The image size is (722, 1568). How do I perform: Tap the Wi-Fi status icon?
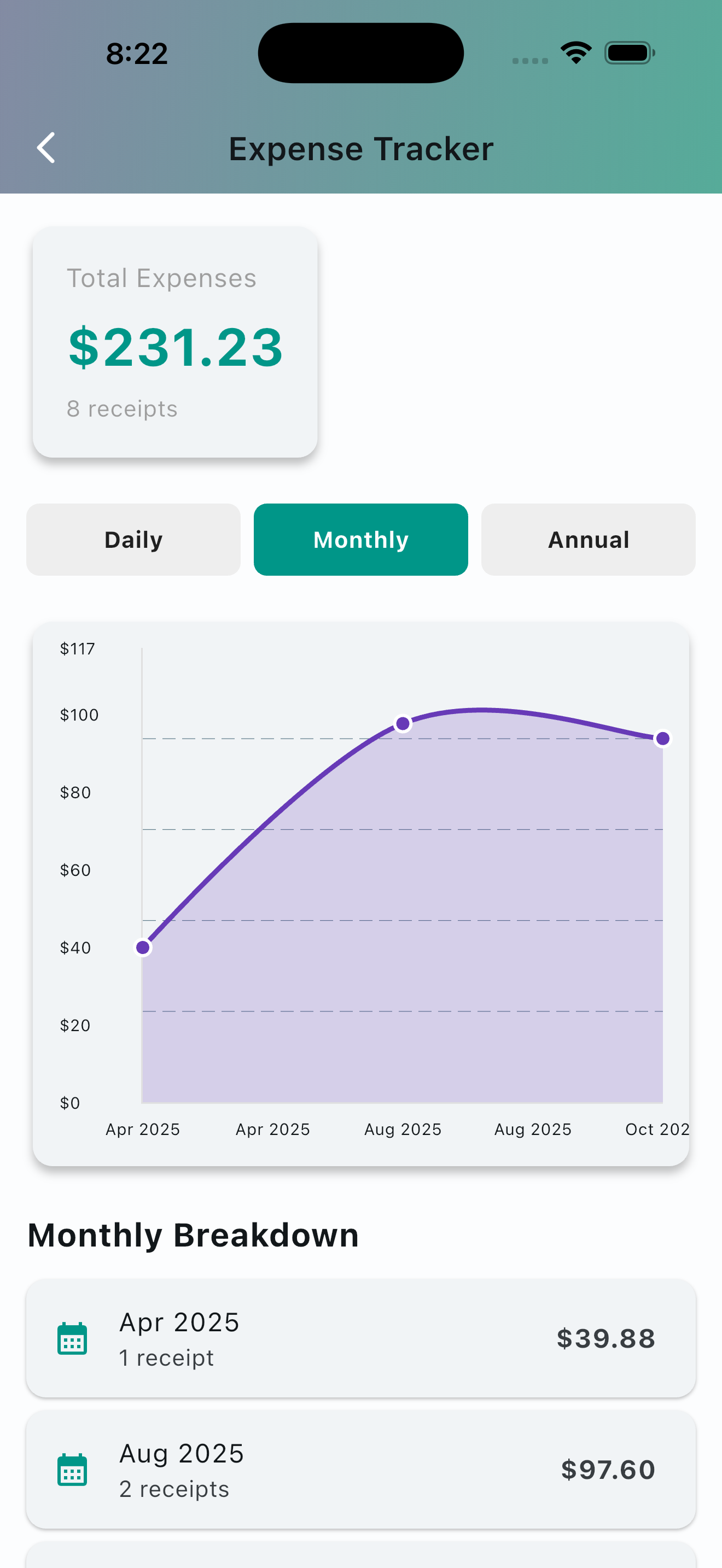pos(576,53)
